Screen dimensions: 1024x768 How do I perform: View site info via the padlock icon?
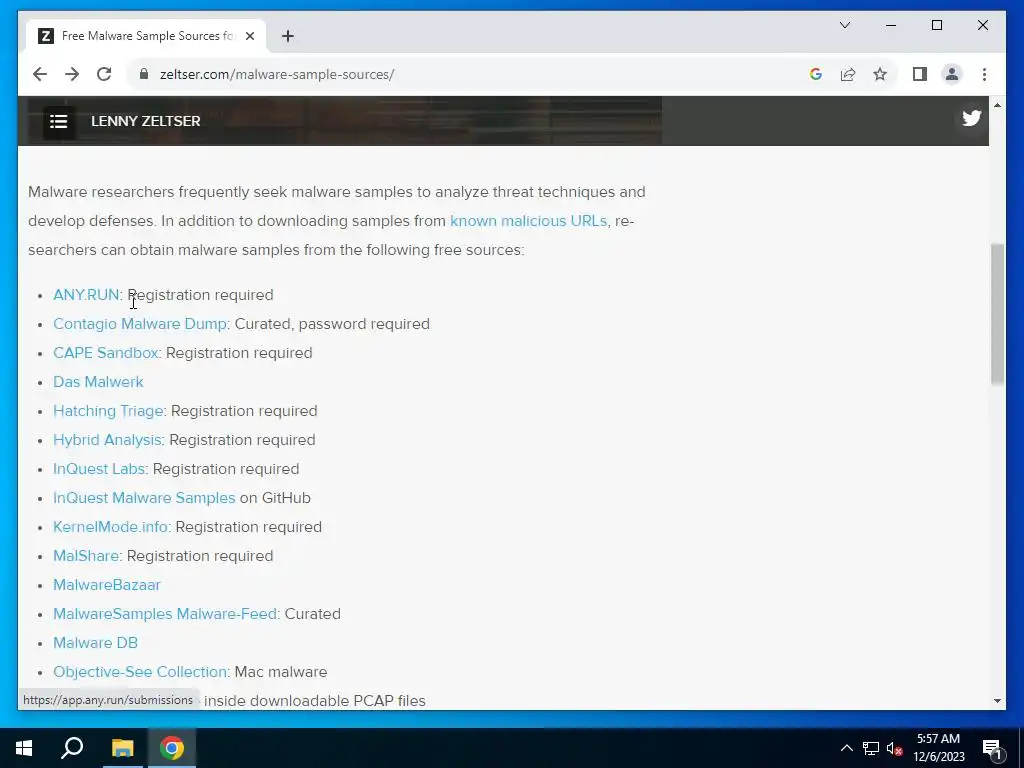click(144, 74)
